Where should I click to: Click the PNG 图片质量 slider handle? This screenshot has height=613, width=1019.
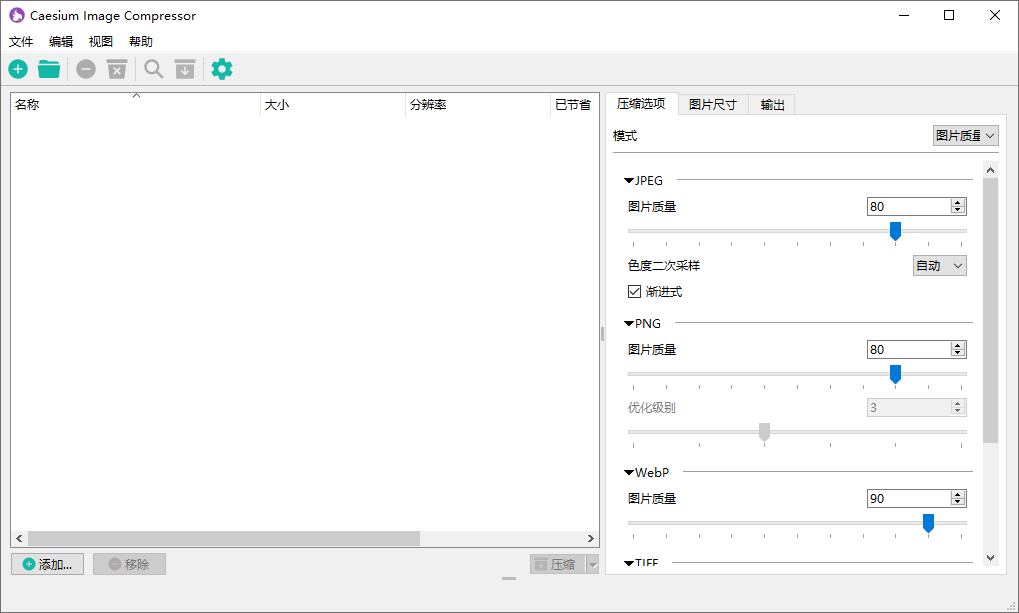click(x=896, y=374)
